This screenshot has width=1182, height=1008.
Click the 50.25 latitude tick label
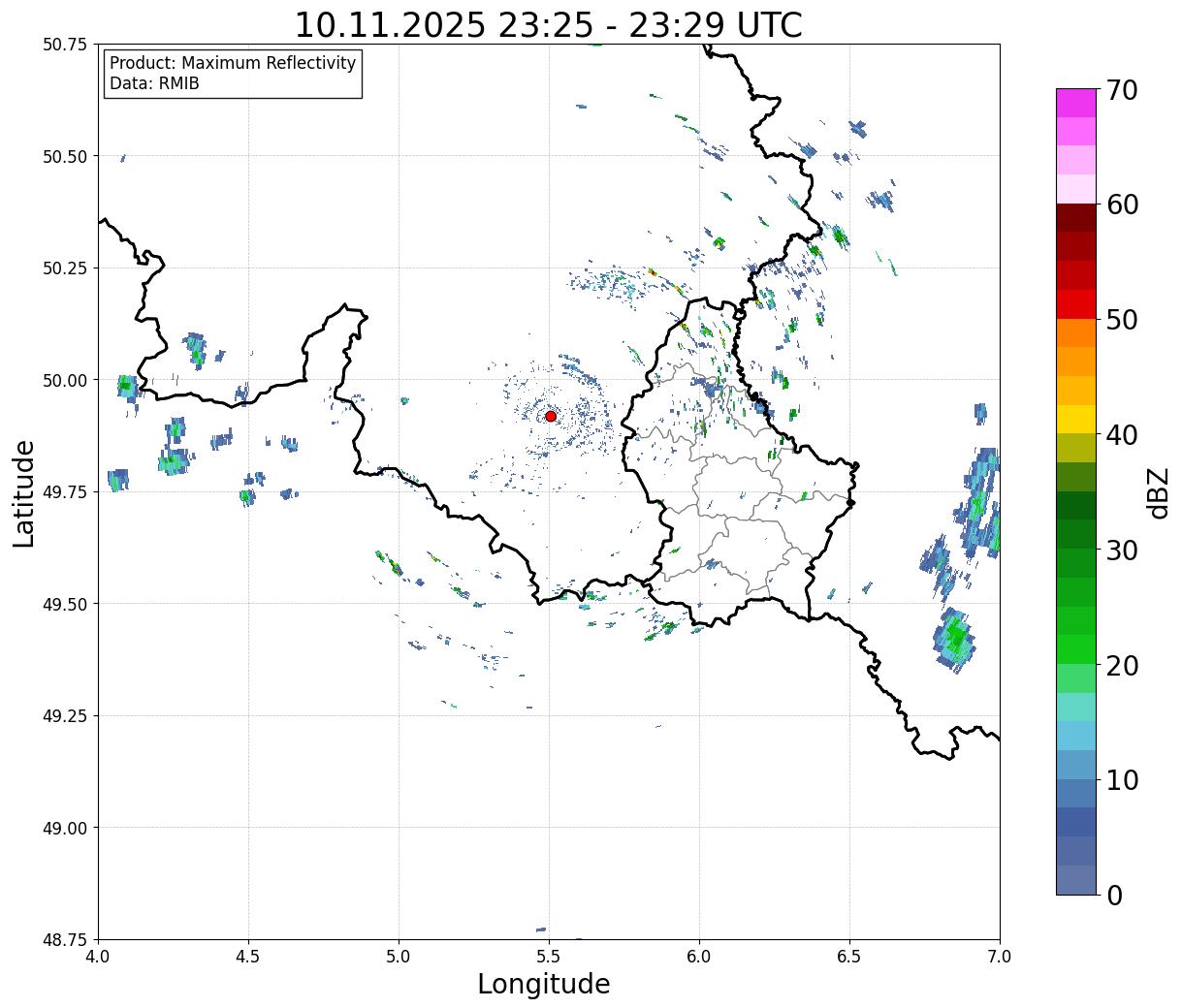coord(65,268)
